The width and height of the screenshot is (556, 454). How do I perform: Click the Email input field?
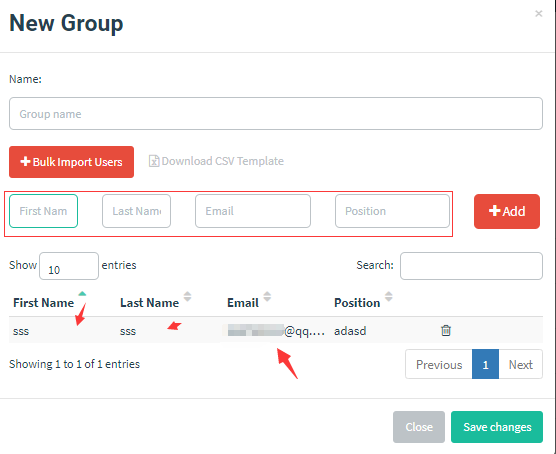tap(253, 211)
